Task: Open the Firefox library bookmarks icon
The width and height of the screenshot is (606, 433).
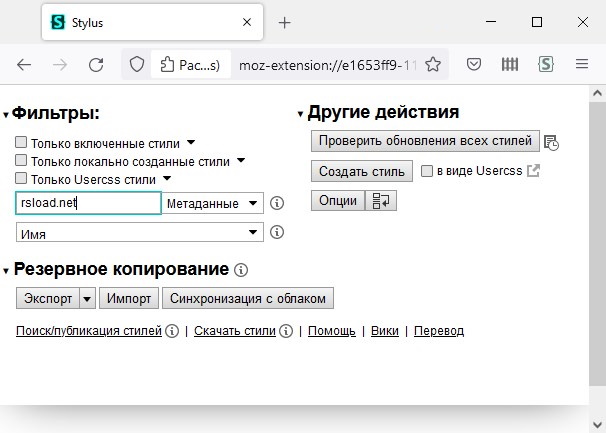Action: click(510, 64)
